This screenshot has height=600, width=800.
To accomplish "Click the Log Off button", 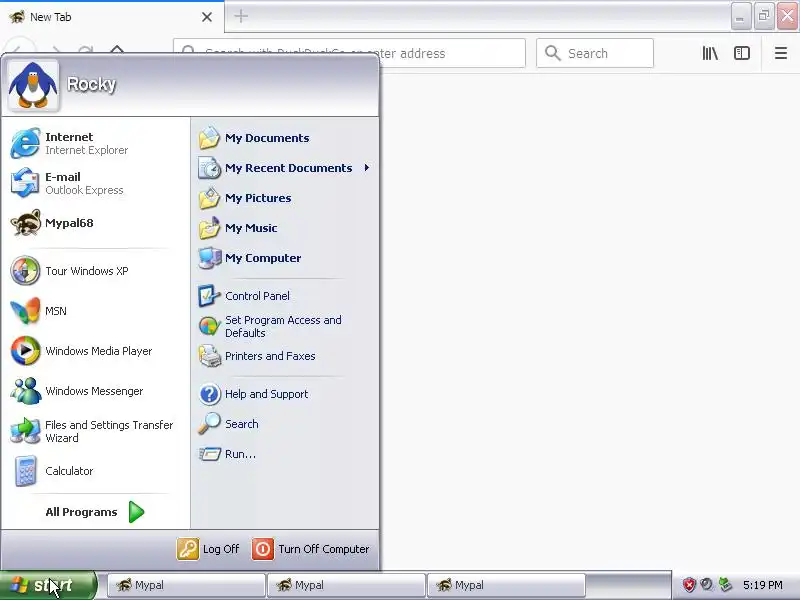I will click(x=208, y=549).
